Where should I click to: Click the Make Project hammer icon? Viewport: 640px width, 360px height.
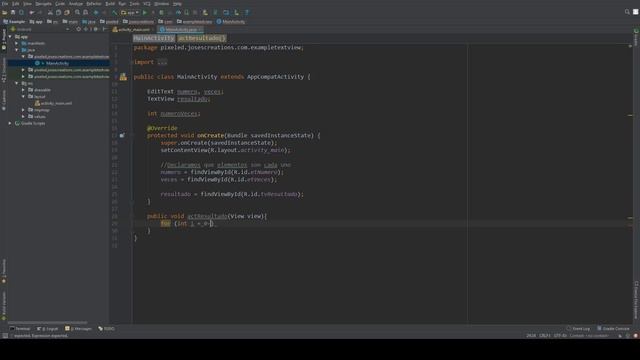114,13
